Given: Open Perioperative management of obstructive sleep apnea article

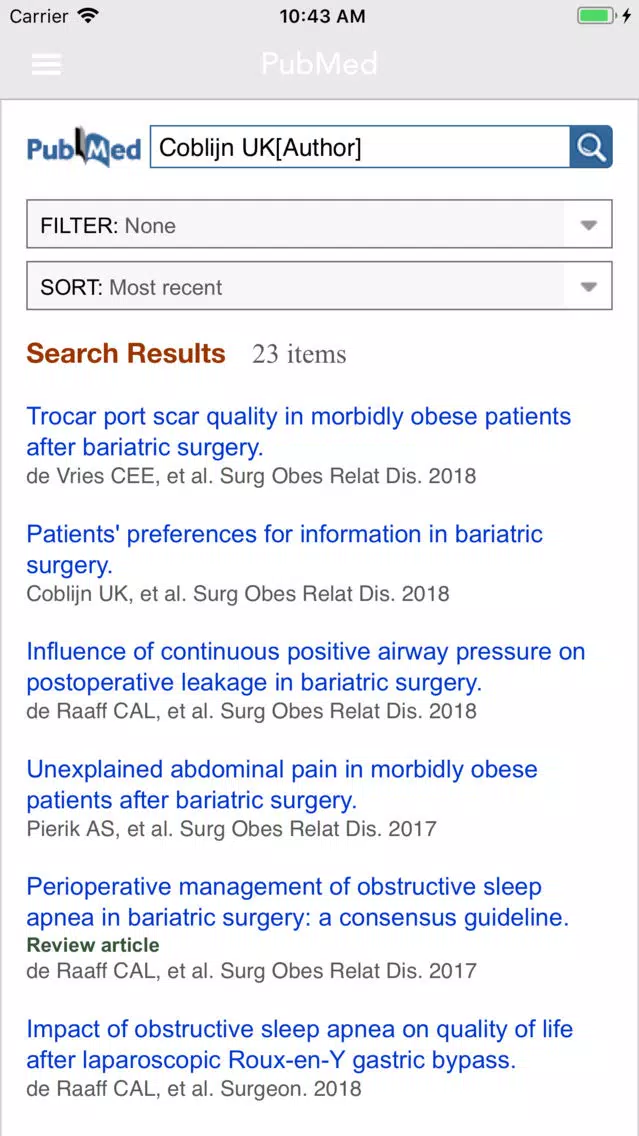Looking at the screenshot, I should [298, 902].
